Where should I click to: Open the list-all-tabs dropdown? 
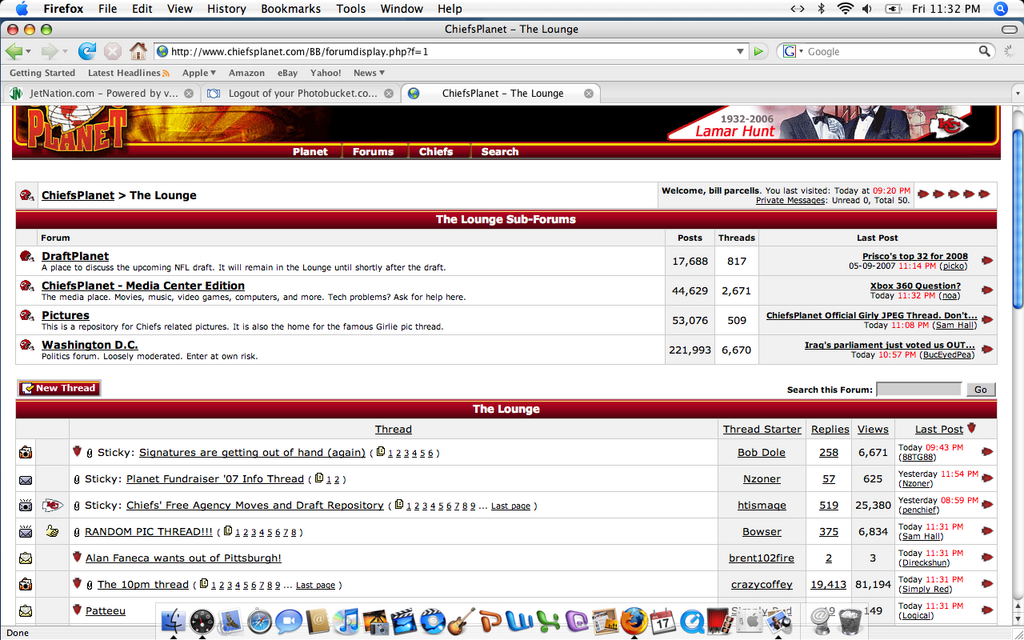tap(1017, 93)
